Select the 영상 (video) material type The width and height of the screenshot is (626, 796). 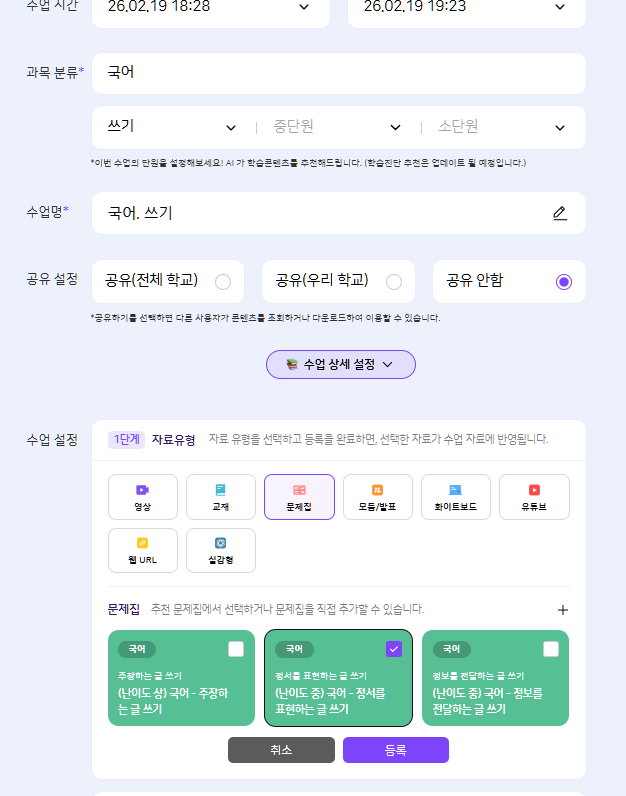(142, 497)
